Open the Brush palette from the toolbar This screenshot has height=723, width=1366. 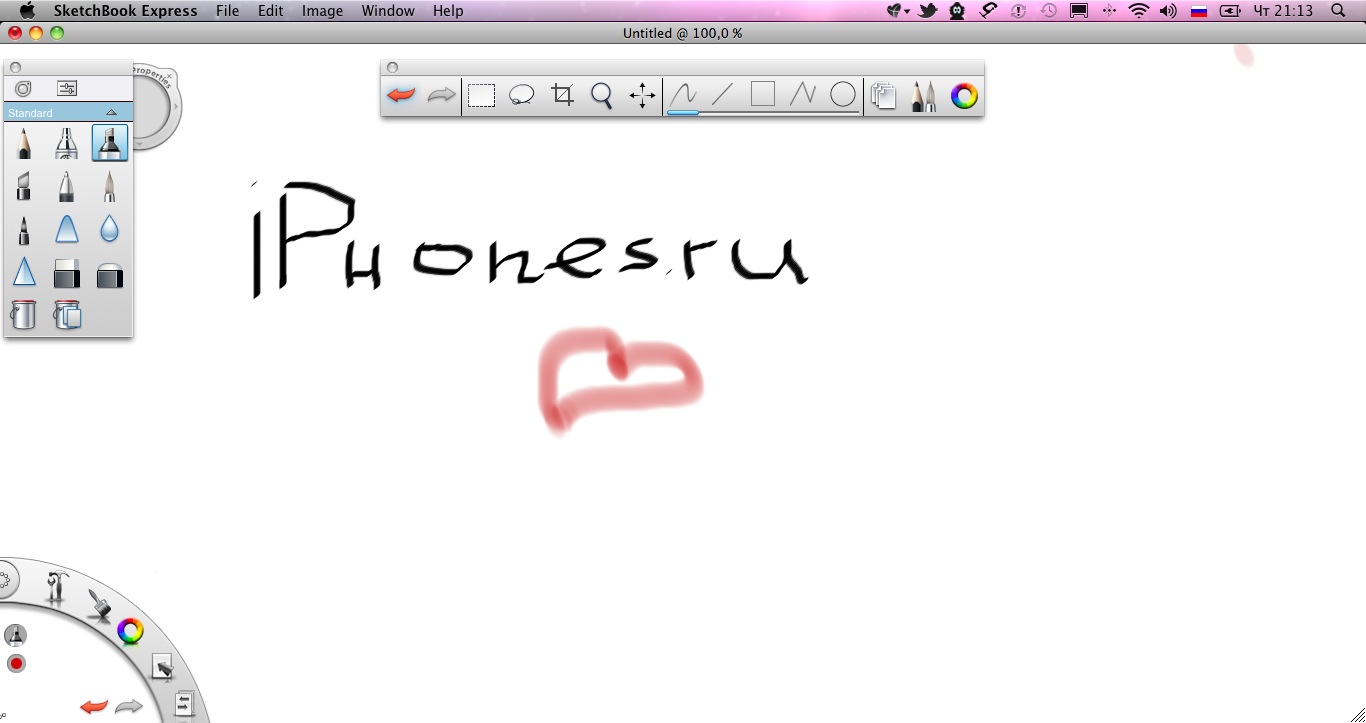pyautogui.click(x=924, y=96)
